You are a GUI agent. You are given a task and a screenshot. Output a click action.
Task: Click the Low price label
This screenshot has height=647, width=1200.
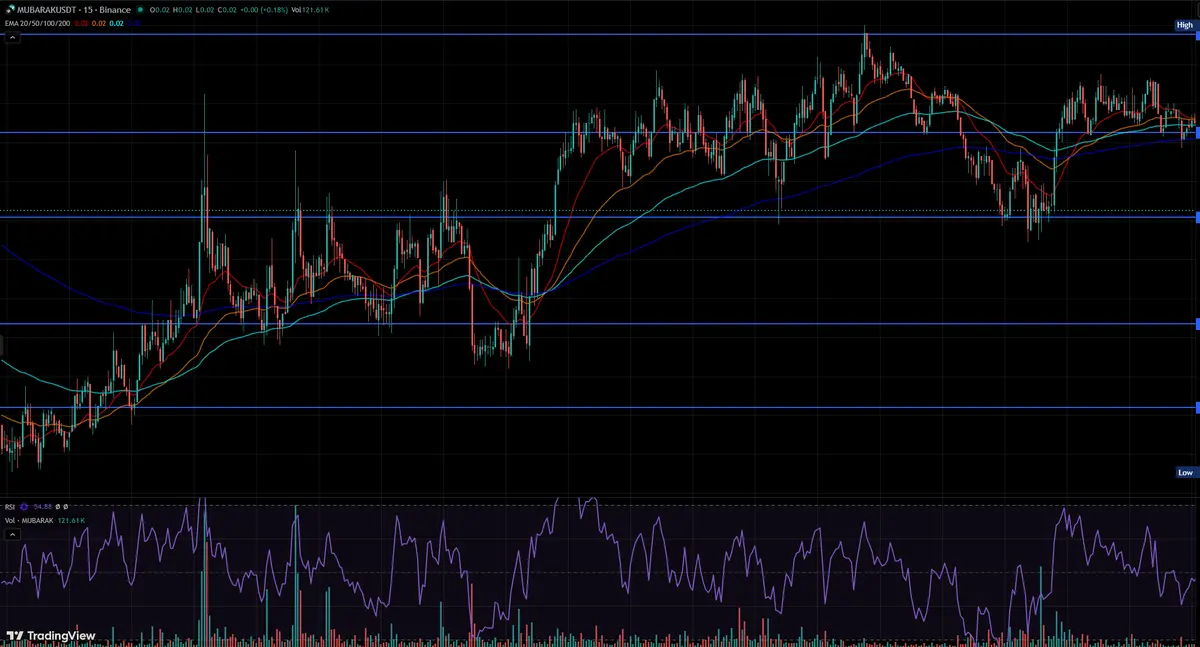pyautogui.click(x=1185, y=472)
